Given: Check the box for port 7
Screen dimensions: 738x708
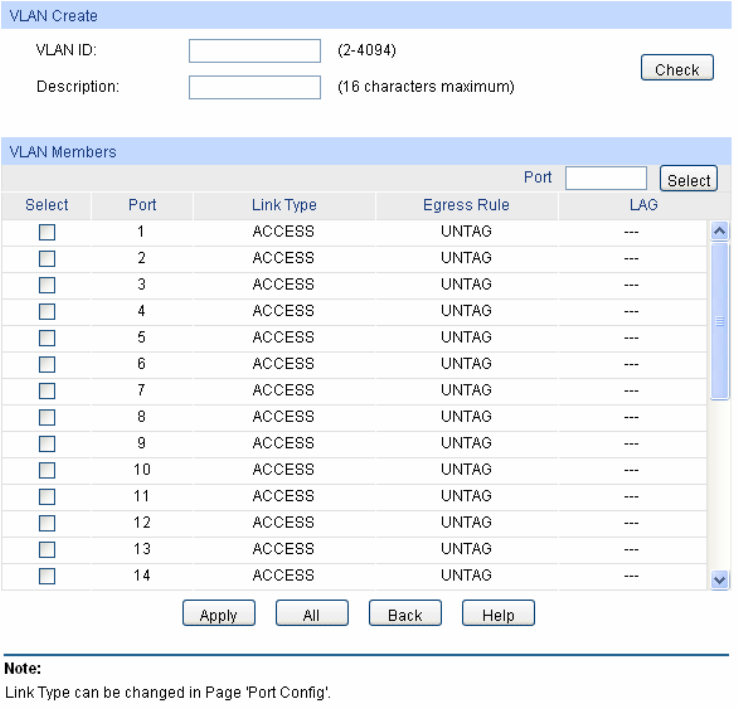Looking at the screenshot, I should tap(46, 391).
